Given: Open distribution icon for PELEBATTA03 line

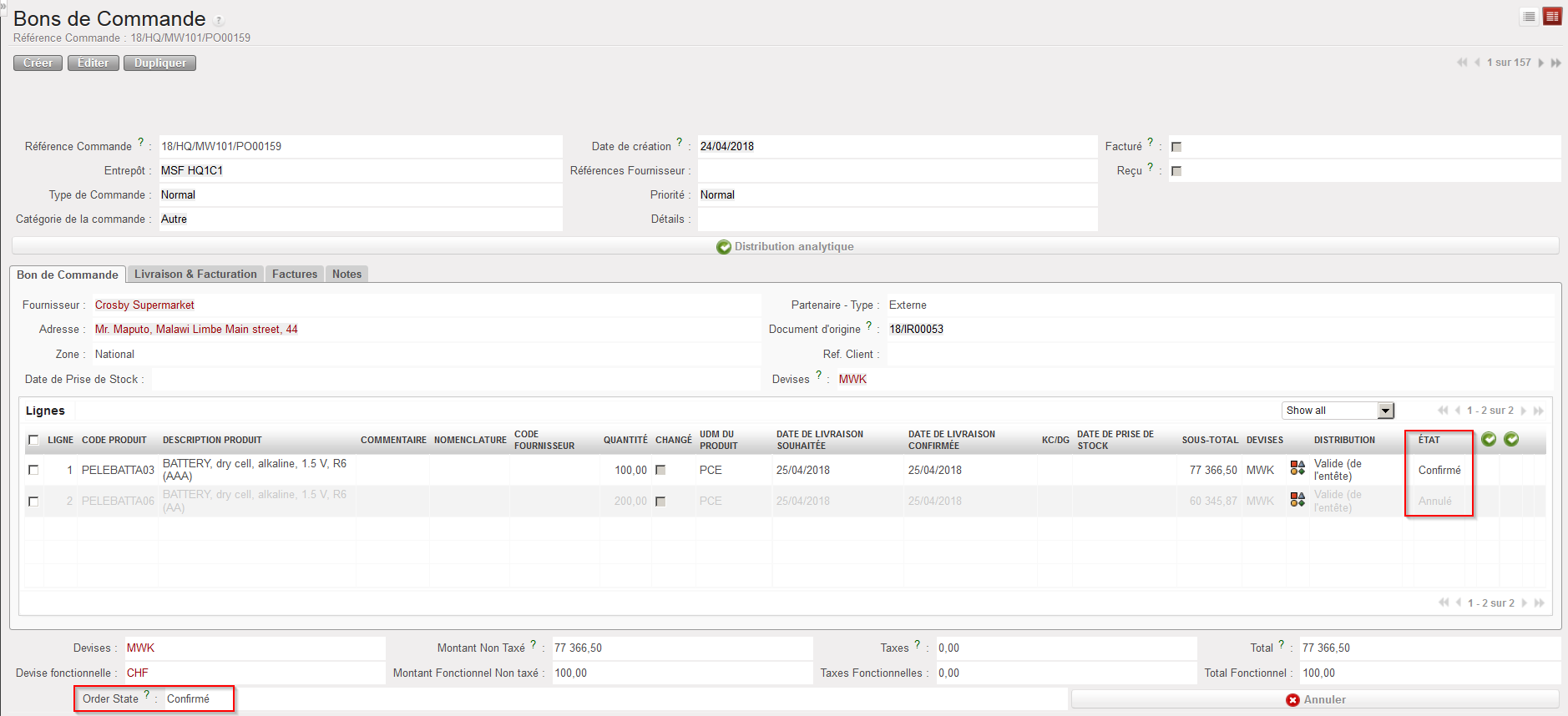Looking at the screenshot, I should 1297,468.
